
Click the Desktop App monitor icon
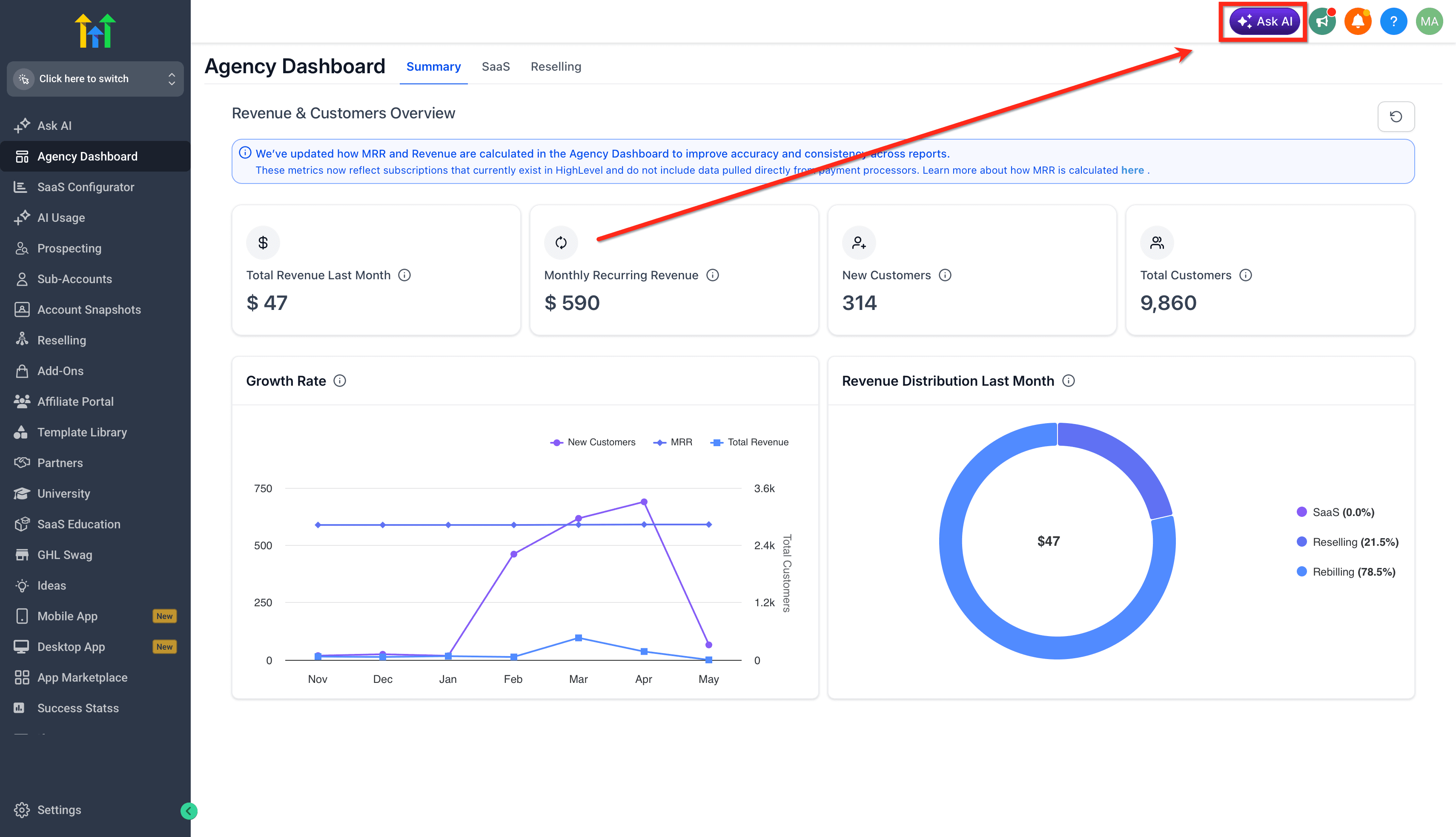(x=22, y=647)
